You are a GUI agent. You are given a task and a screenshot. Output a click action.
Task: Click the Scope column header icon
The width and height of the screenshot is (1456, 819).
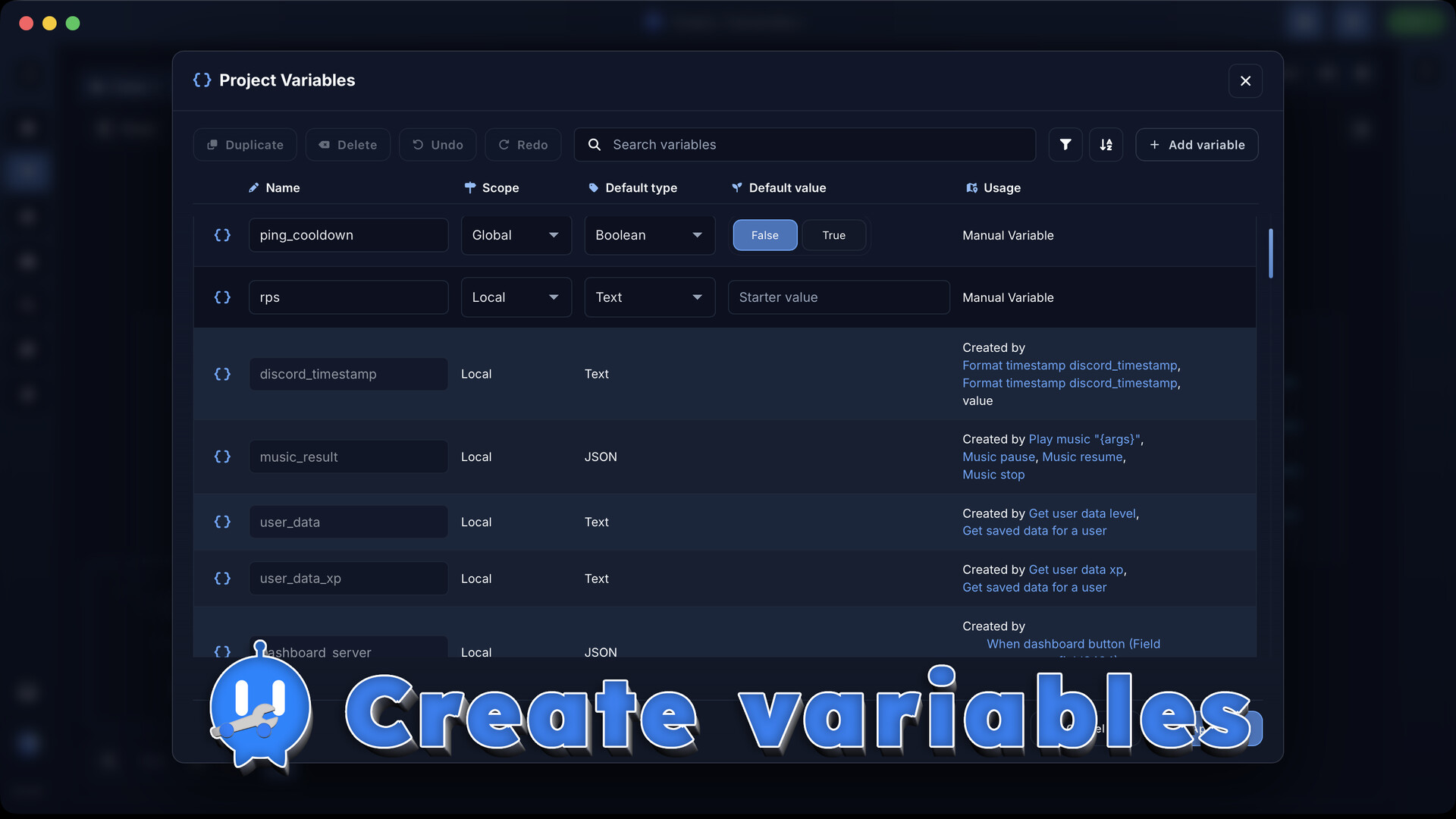click(x=470, y=188)
